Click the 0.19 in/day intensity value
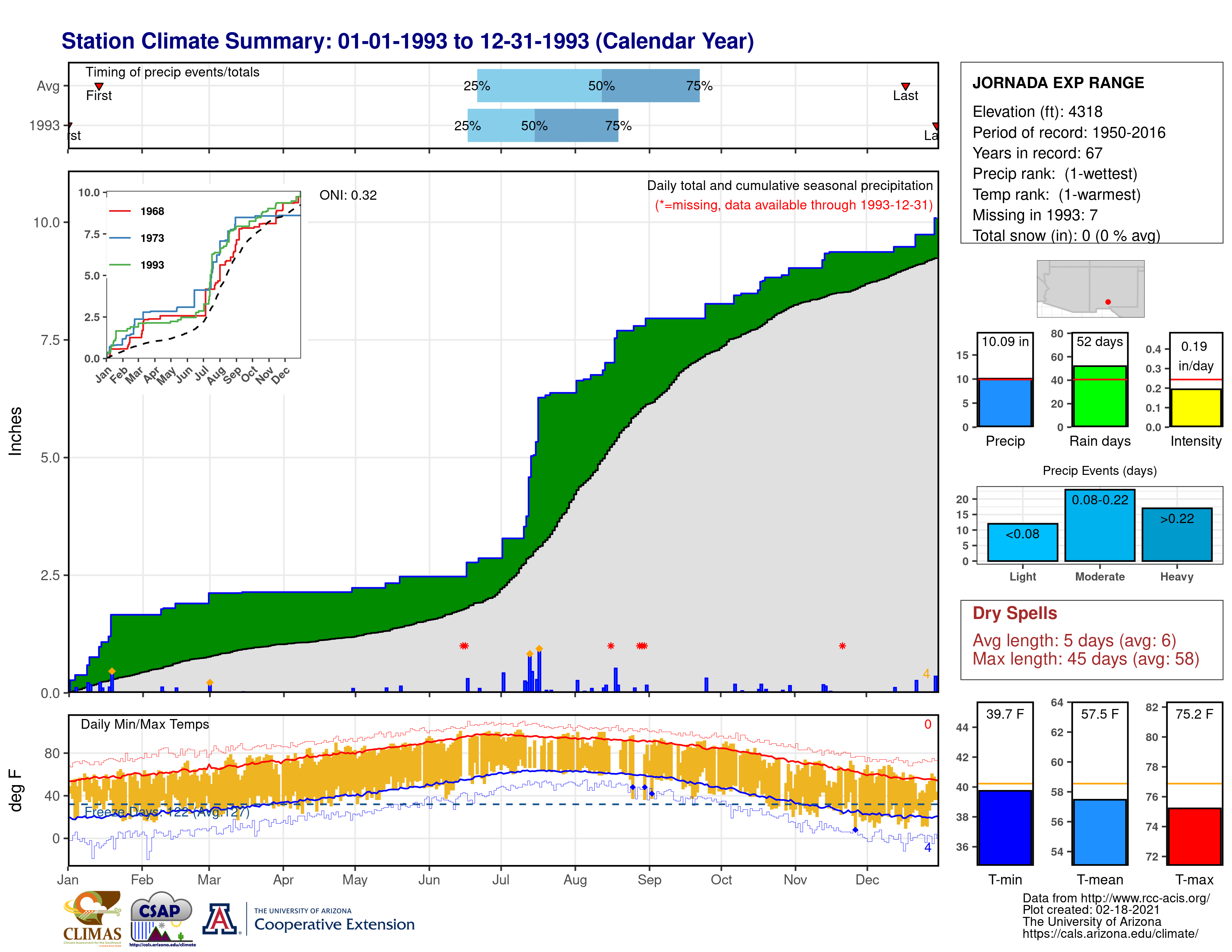 (x=1195, y=356)
